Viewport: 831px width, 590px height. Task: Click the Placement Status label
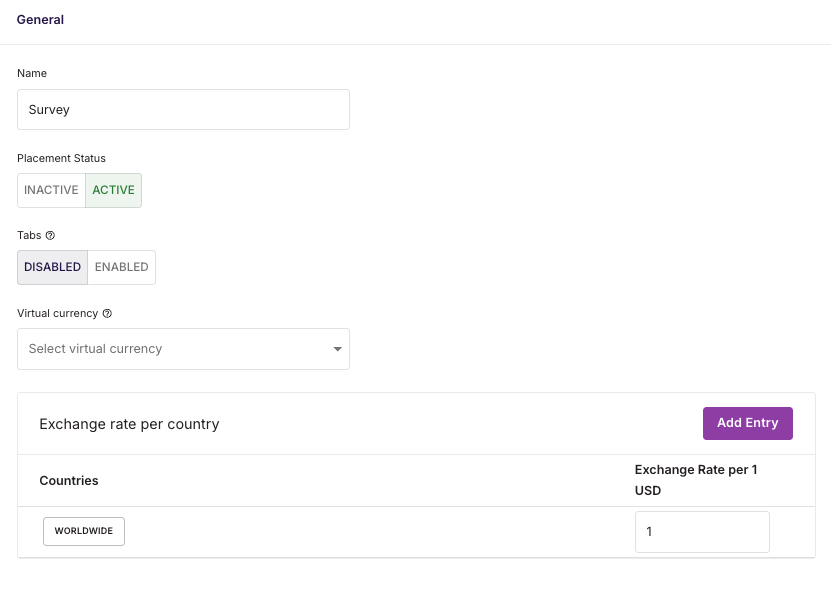click(61, 158)
